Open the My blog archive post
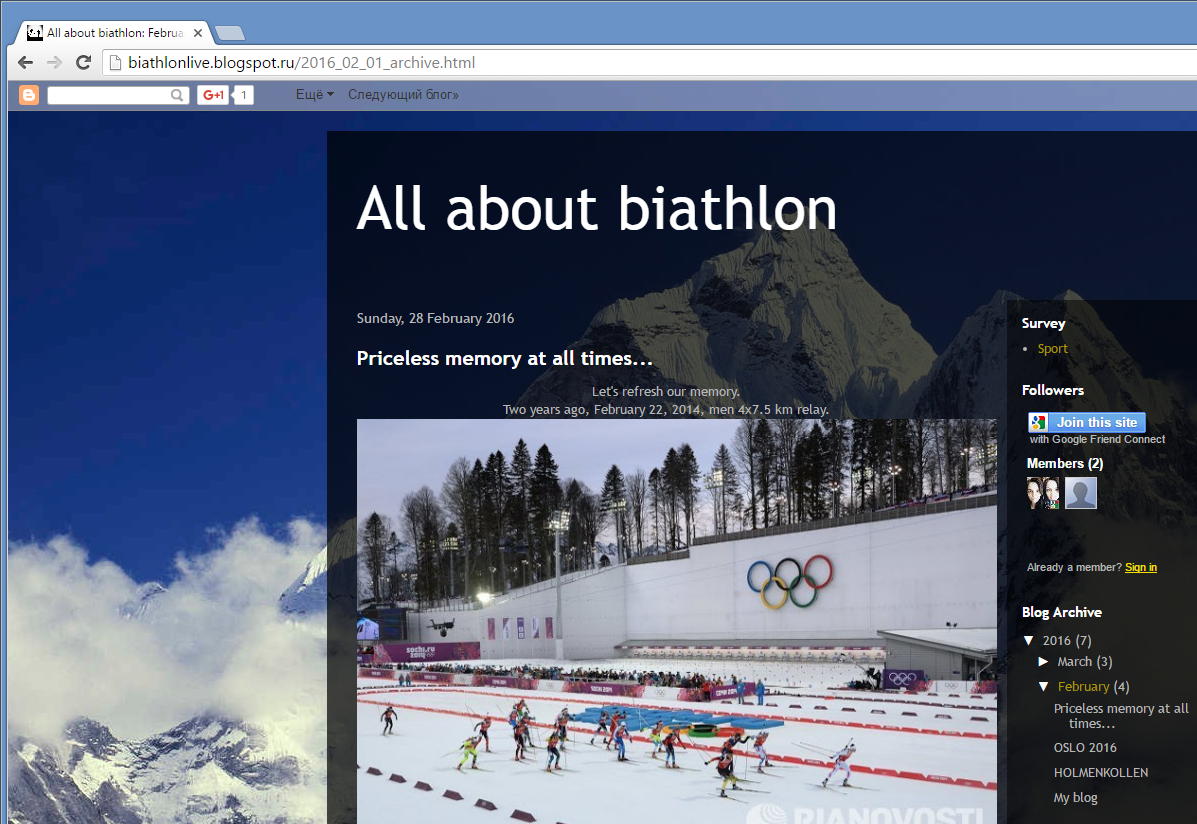Image resolution: width=1197 pixels, height=824 pixels. [x=1076, y=797]
